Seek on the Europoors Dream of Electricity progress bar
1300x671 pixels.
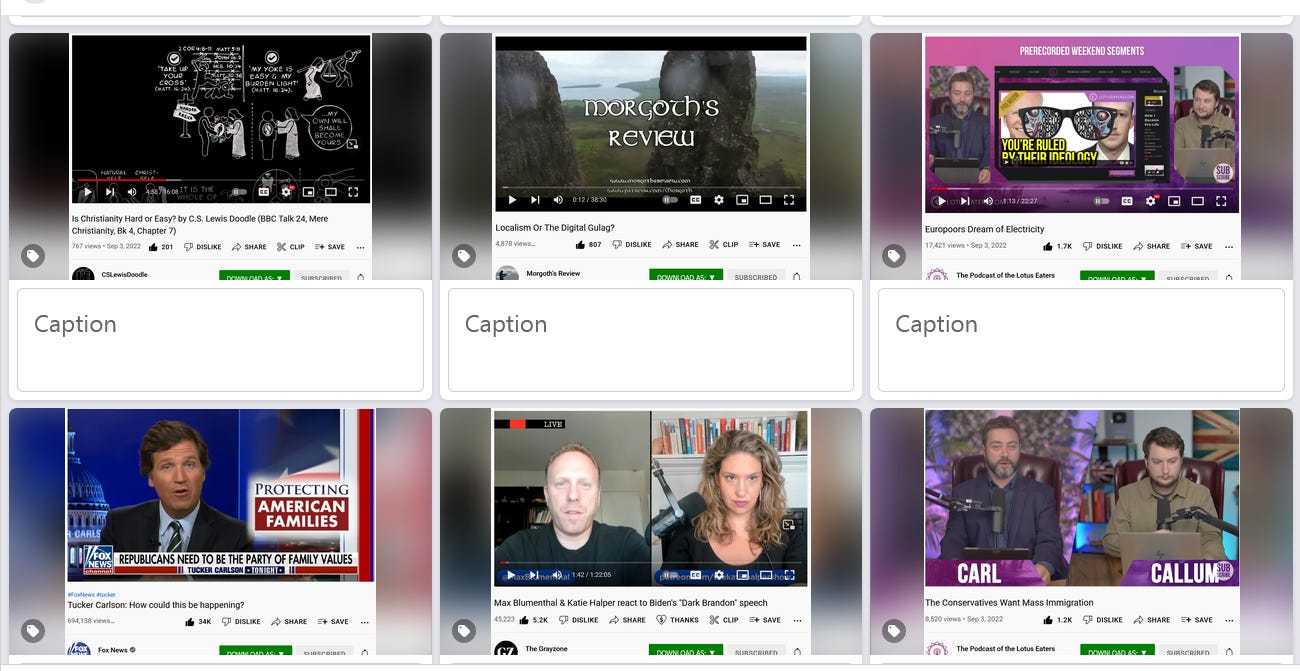click(1082, 188)
